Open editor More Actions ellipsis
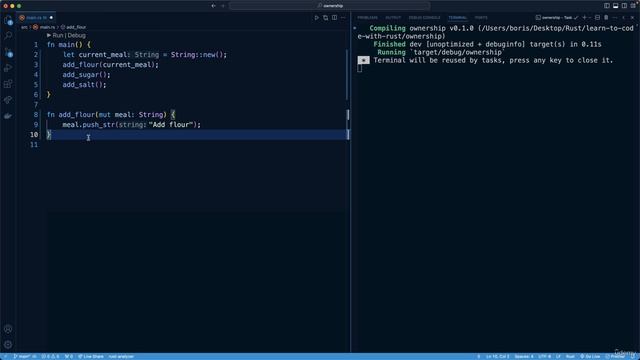The image size is (640, 360). pos(343,18)
